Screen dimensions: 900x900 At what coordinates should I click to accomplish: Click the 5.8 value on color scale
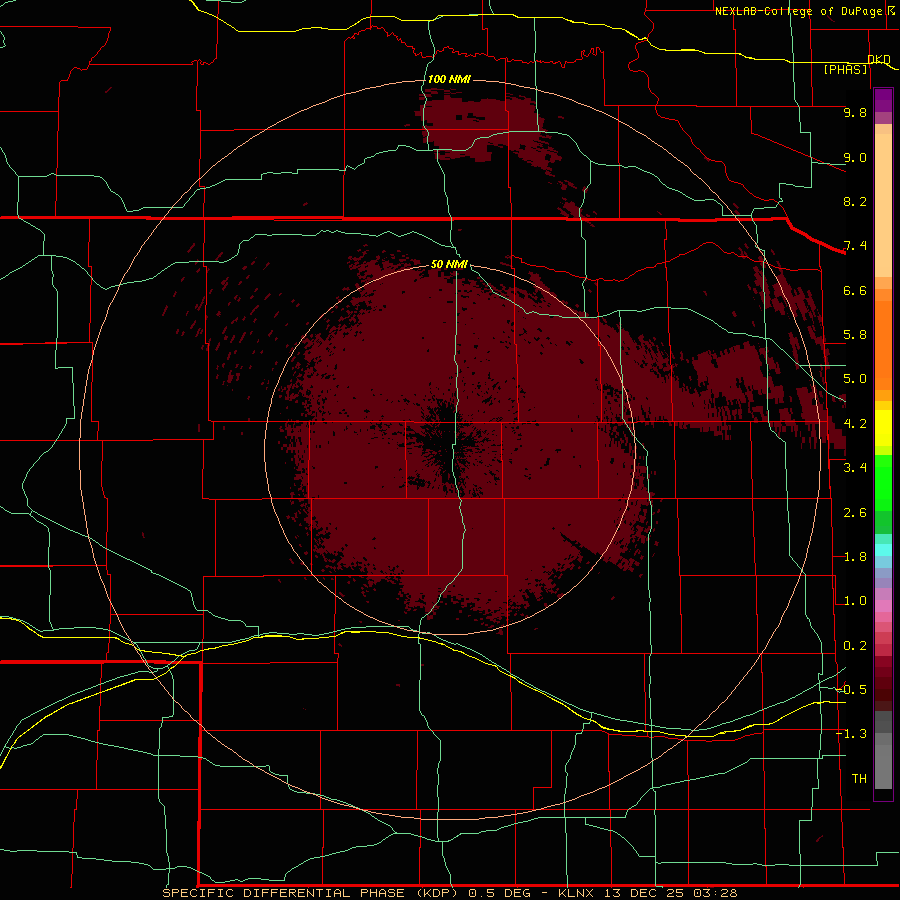click(855, 335)
